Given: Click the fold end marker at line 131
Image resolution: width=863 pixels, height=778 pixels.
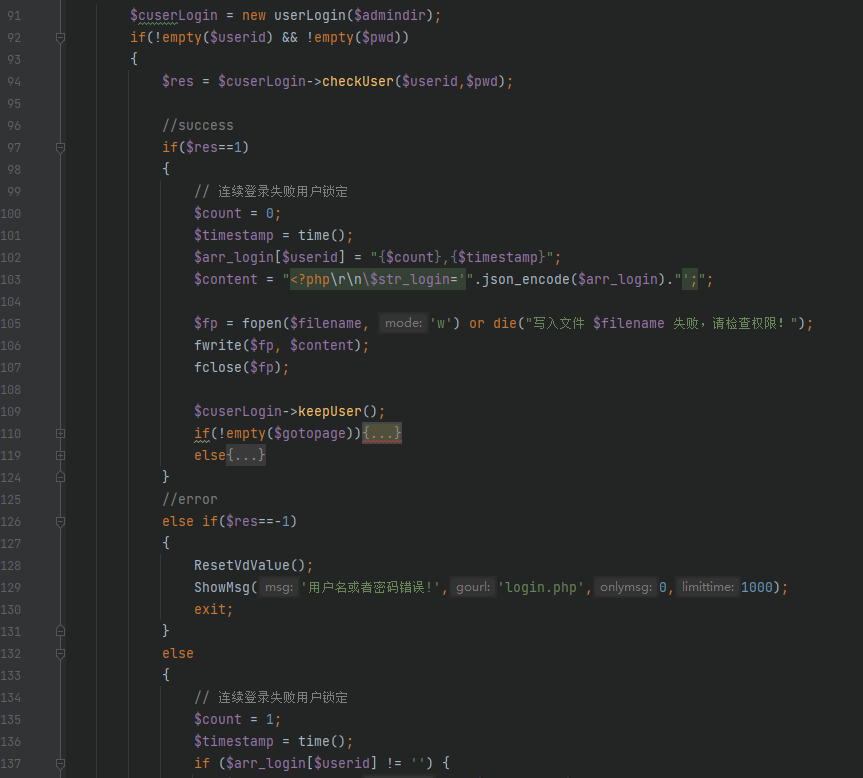Looking at the screenshot, I should [59, 631].
